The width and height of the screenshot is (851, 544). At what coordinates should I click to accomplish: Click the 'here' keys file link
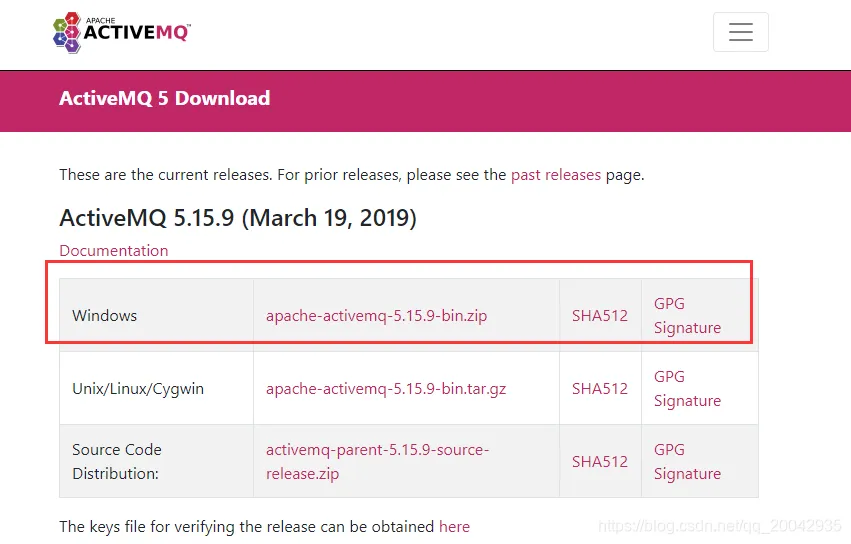[454, 526]
